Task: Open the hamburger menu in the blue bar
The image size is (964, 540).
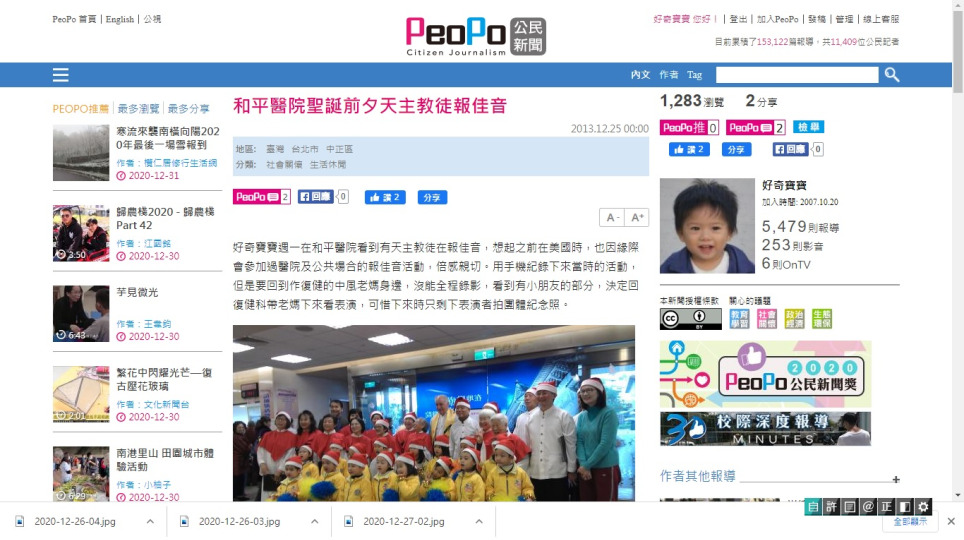Action: [x=60, y=75]
